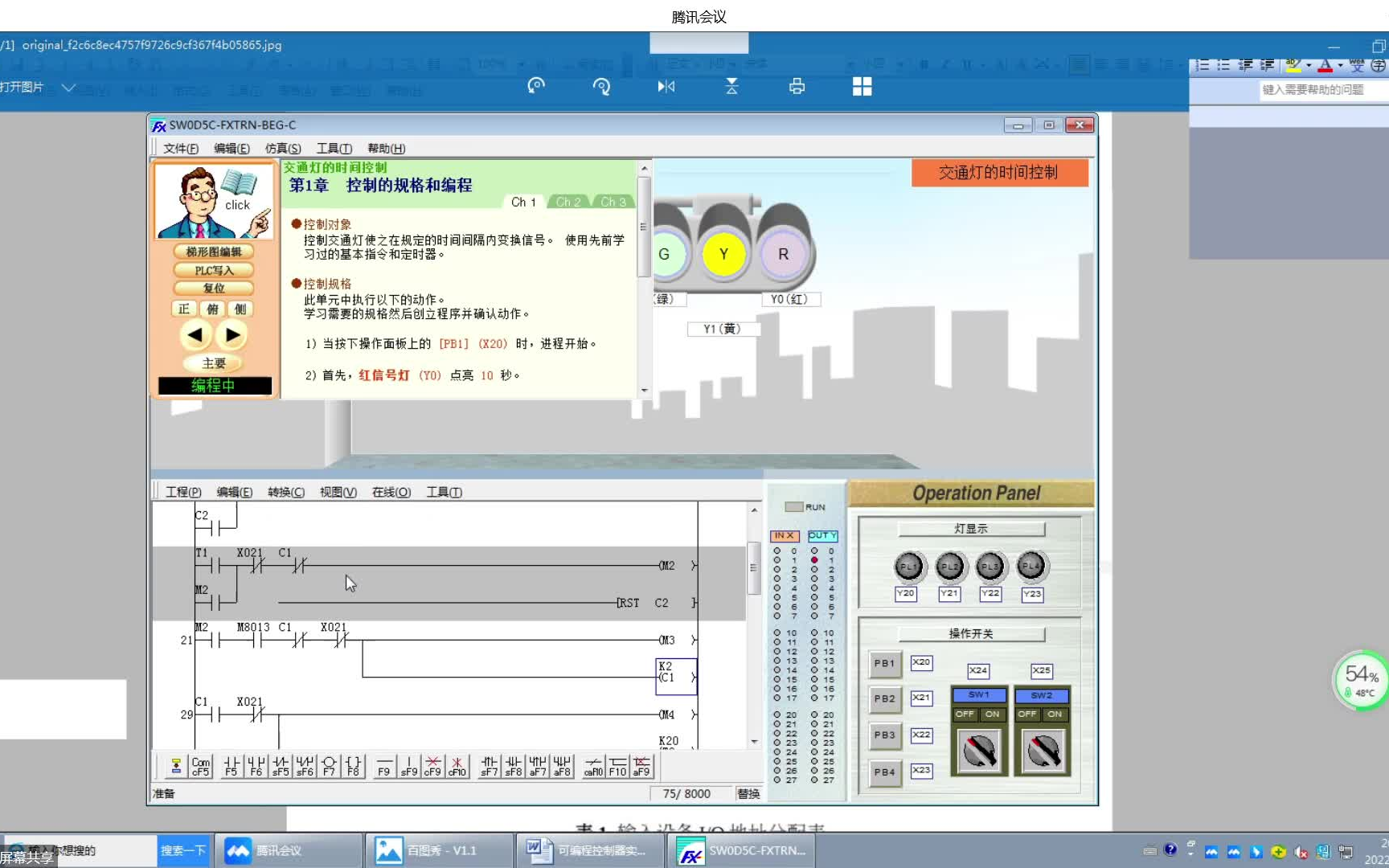The image size is (1389, 868).
Task: Flip the image horizontally
Action: pos(666,86)
